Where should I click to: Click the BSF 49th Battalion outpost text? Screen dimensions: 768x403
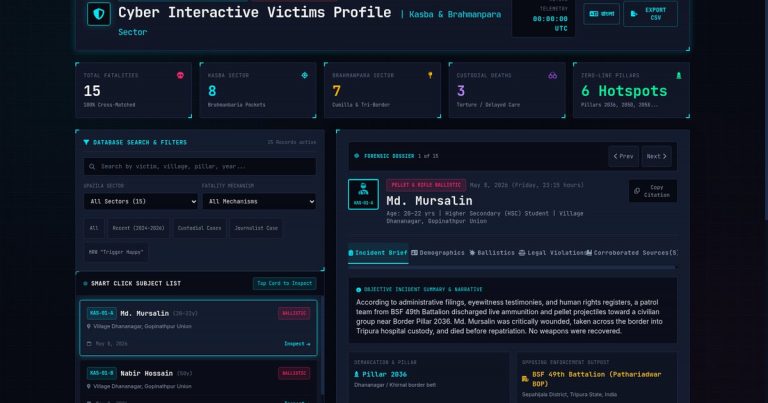tap(597, 379)
